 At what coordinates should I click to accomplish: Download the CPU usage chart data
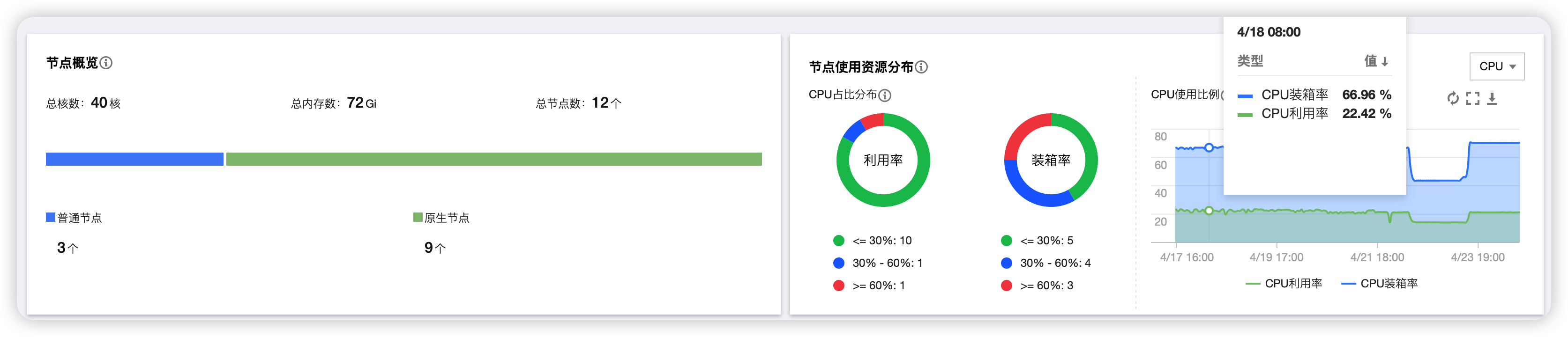pyautogui.click(x=1492, y=99)
